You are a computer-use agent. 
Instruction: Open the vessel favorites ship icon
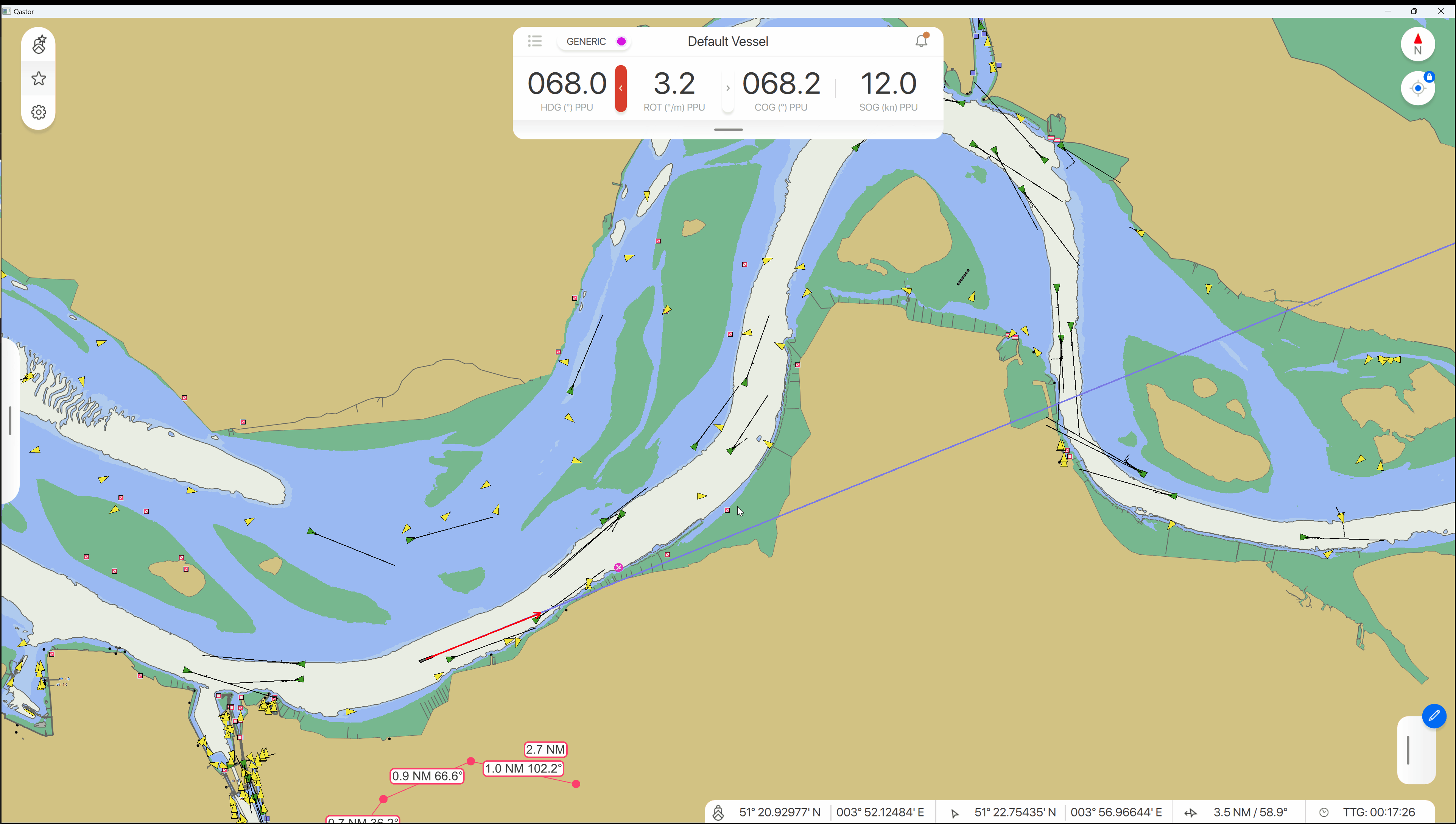point(39,45)
